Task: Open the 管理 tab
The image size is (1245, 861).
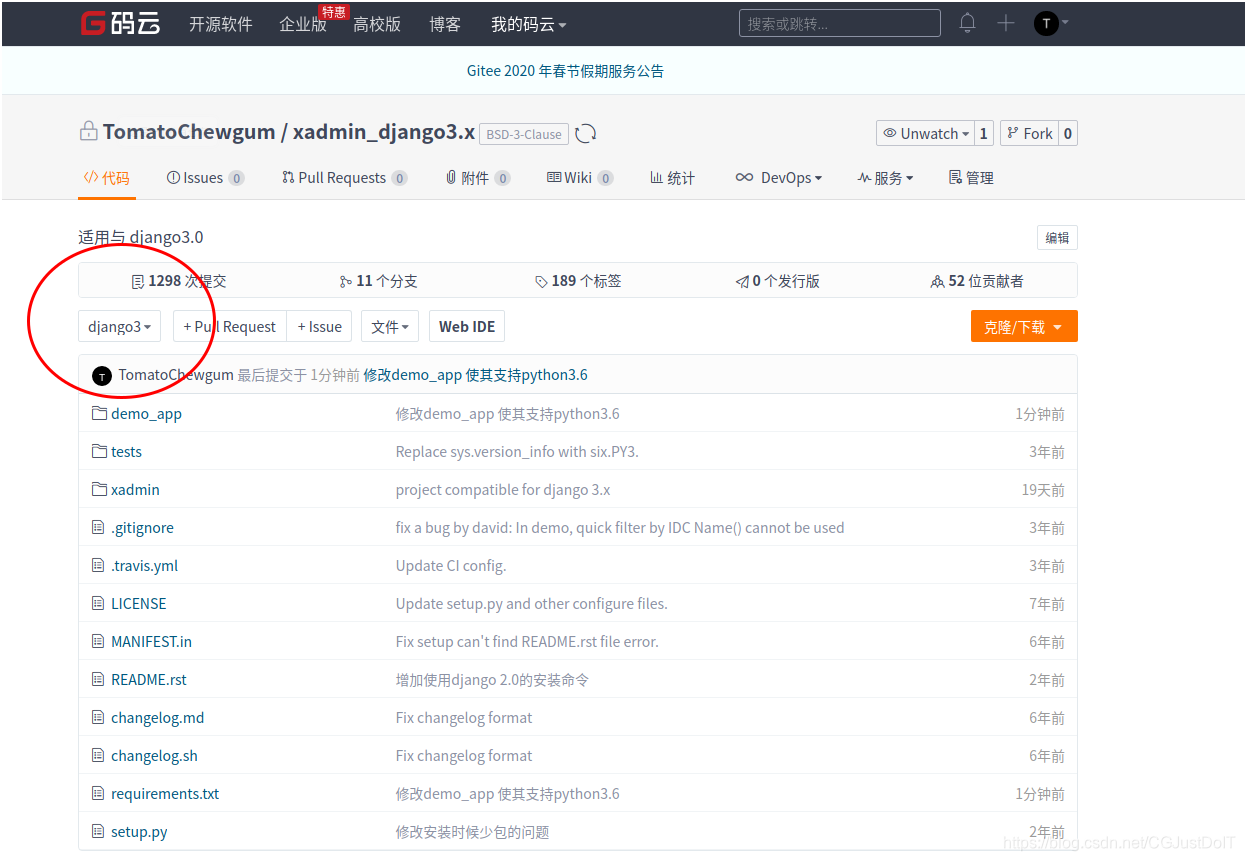Action: pyautogui.click(x=971, y=177)
